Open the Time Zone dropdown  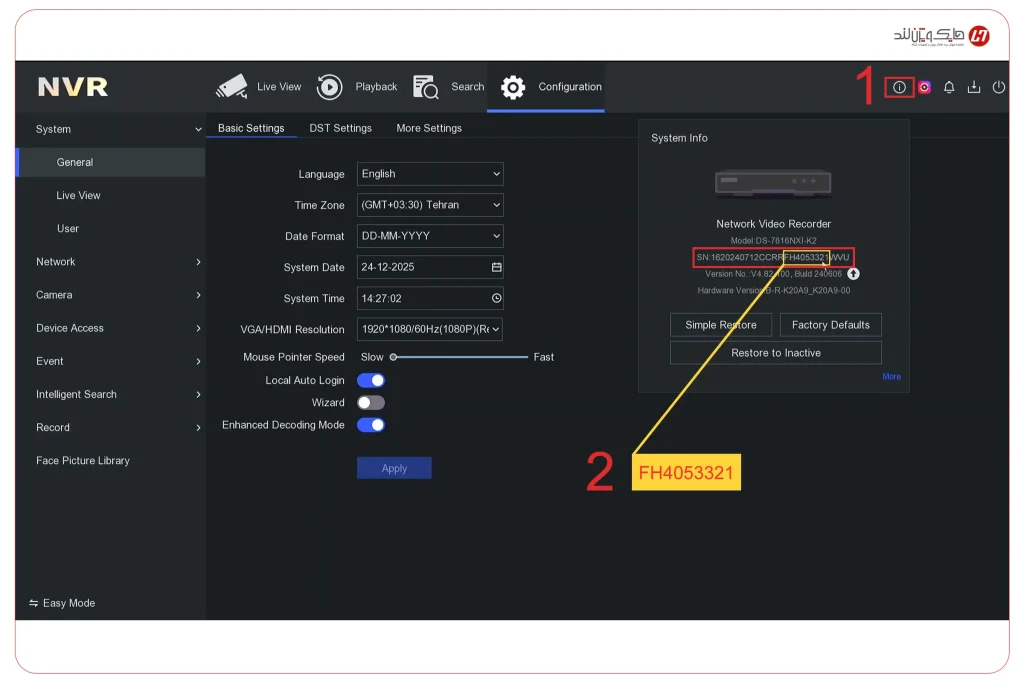(x=430, y=205)
